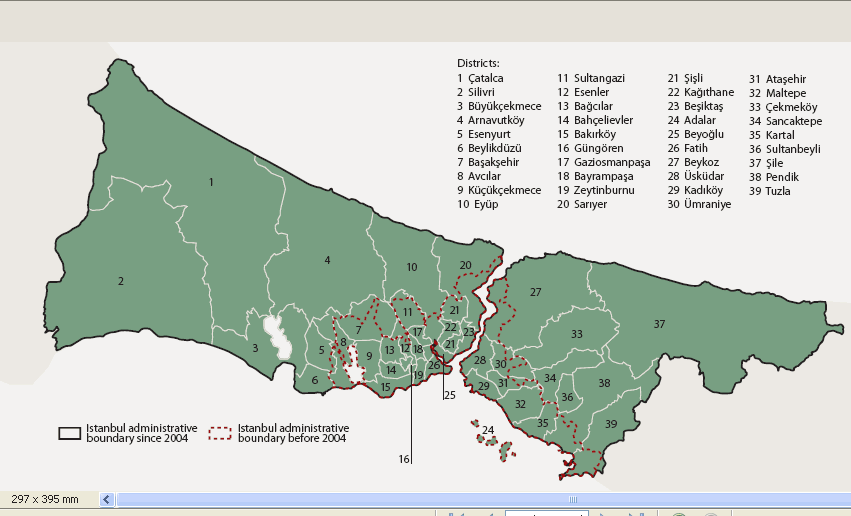
Task: Click district number 2 on the map
Action: (x=121, y=281)
